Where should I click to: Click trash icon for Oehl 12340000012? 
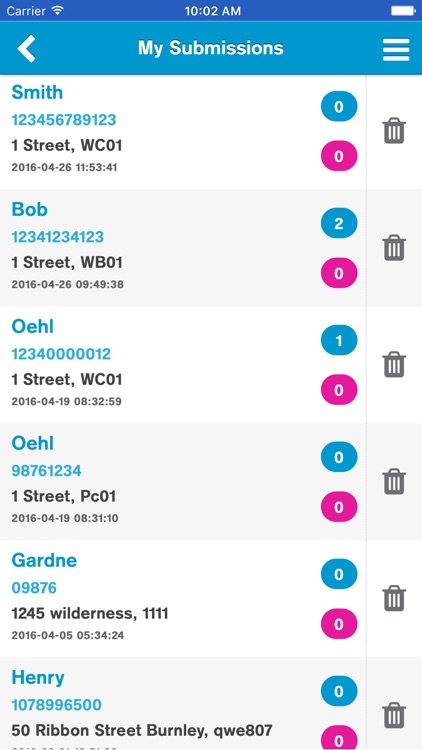point(394,364)
